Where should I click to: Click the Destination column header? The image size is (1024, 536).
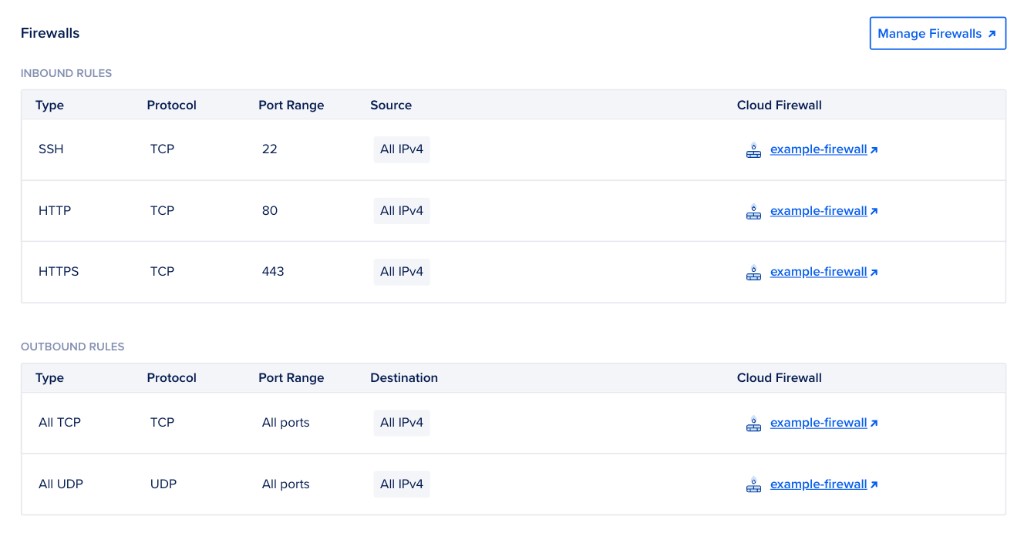[x=404, y=378]
